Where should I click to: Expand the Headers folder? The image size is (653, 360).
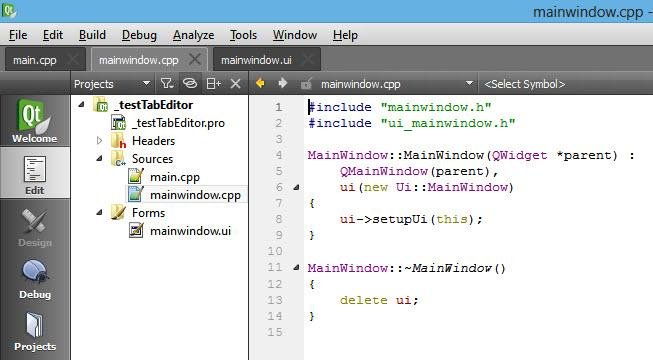click(x=100, y=140)
